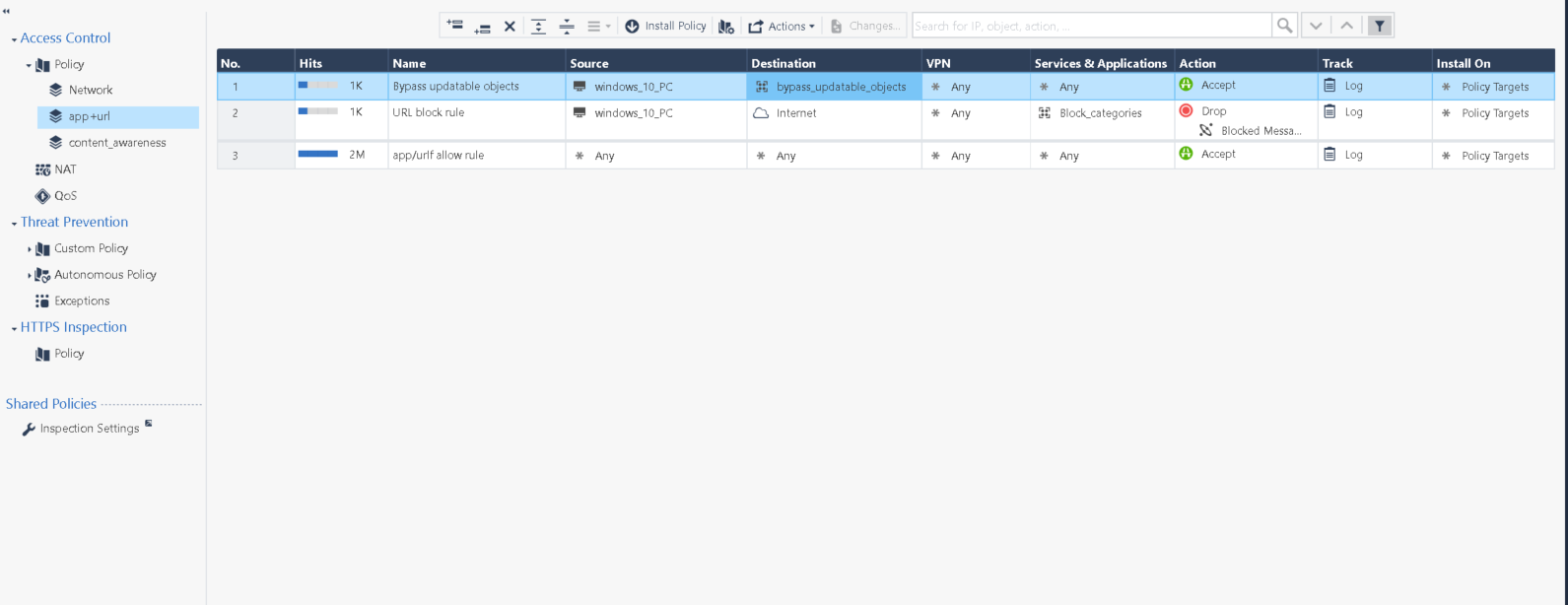Collapse the Access Control section
Image resolution: width=1568 pixels, height=605 pixels.
tap(14, 39)
